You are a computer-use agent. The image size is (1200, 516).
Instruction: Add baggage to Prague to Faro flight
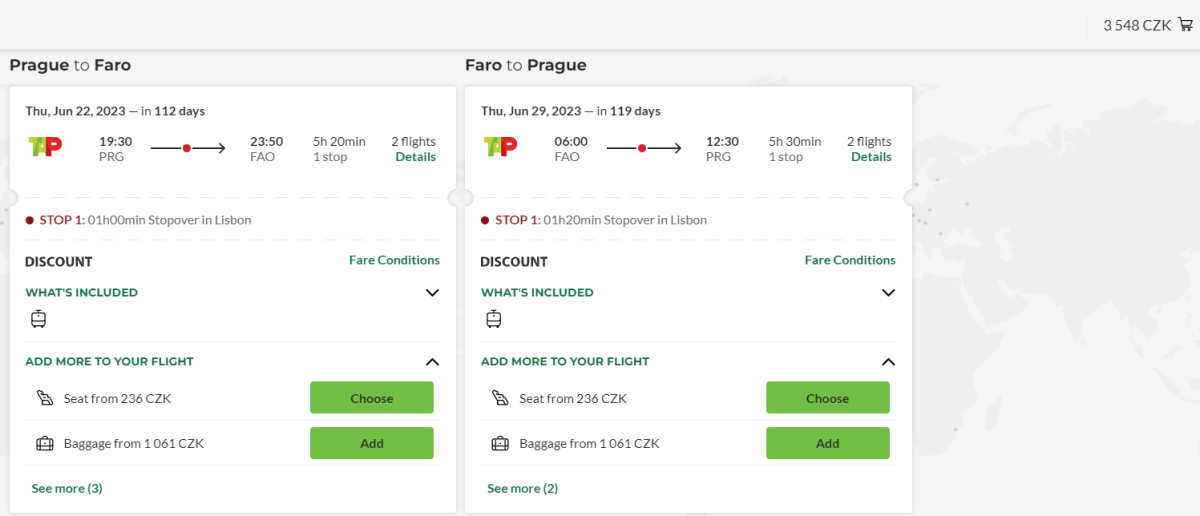pos(372,443)
